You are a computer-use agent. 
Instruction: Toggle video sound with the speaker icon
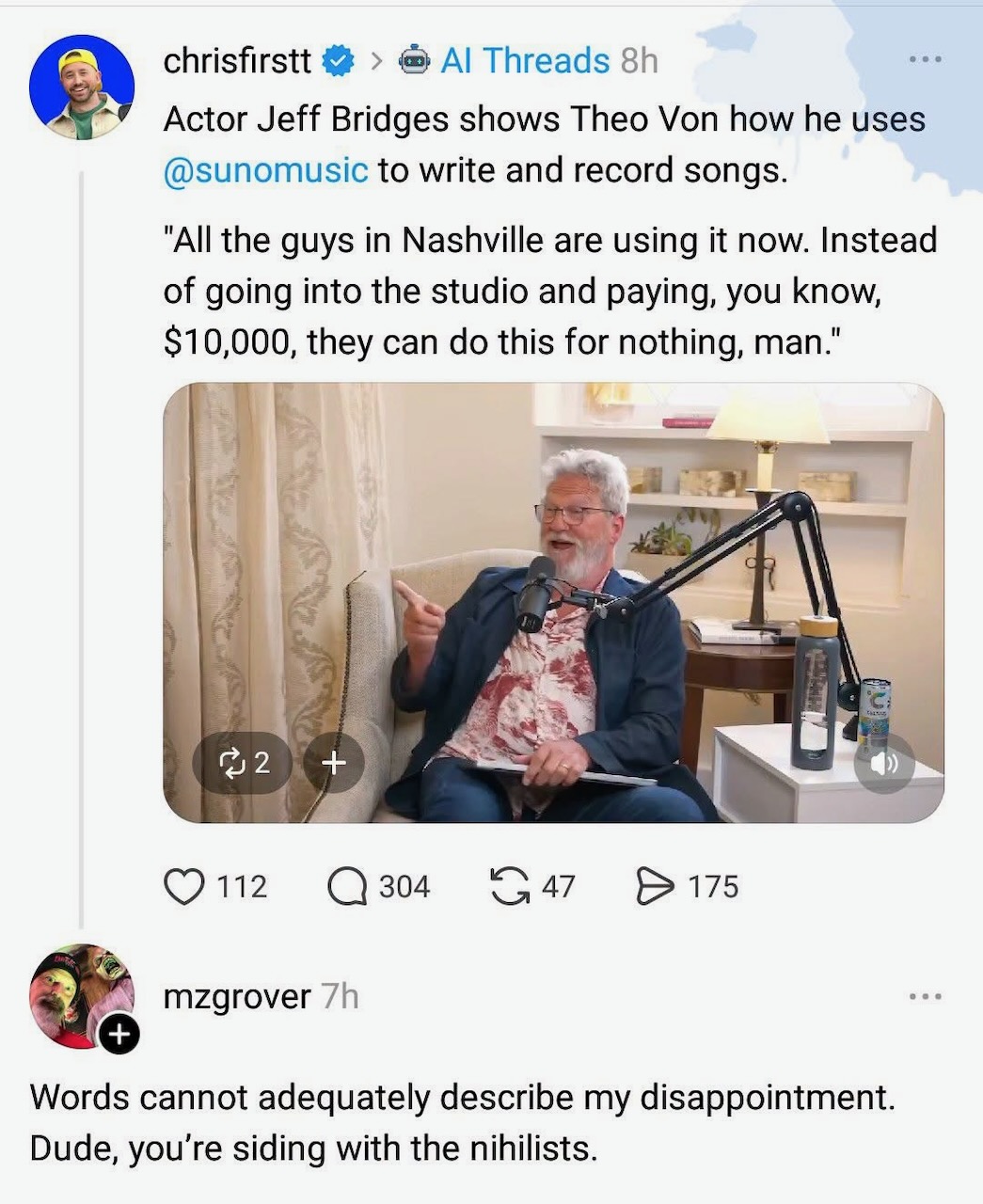884,763
